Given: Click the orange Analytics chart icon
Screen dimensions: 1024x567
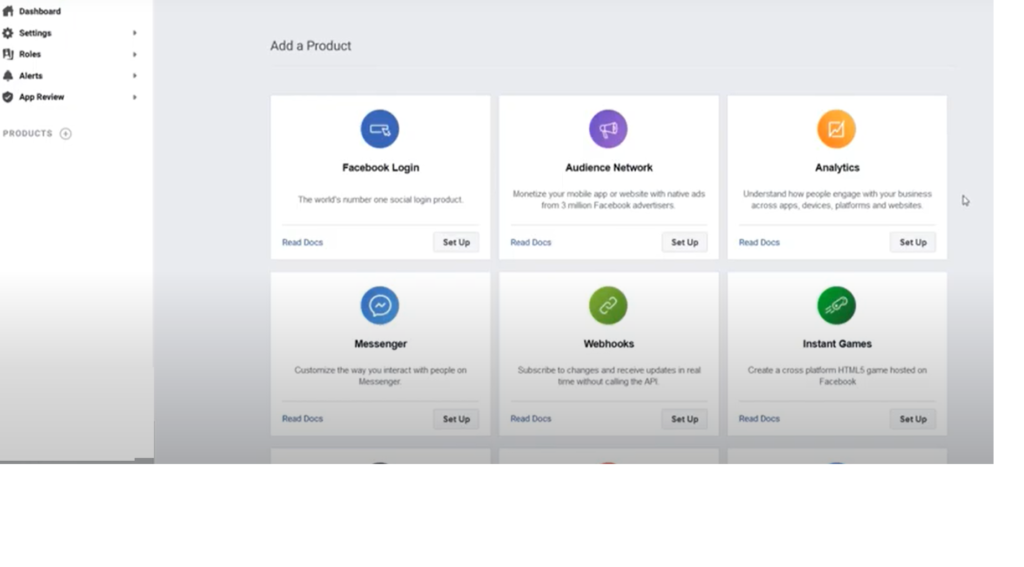Looking at the screenshot, I should point(837,129).
